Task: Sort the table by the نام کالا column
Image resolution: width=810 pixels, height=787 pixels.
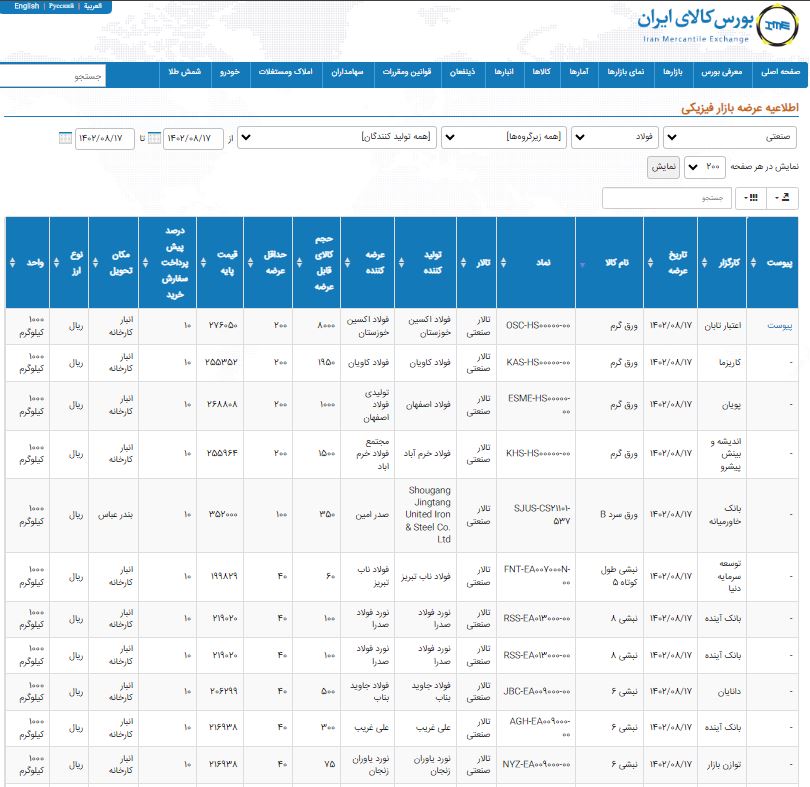Action: click(610, 263)
